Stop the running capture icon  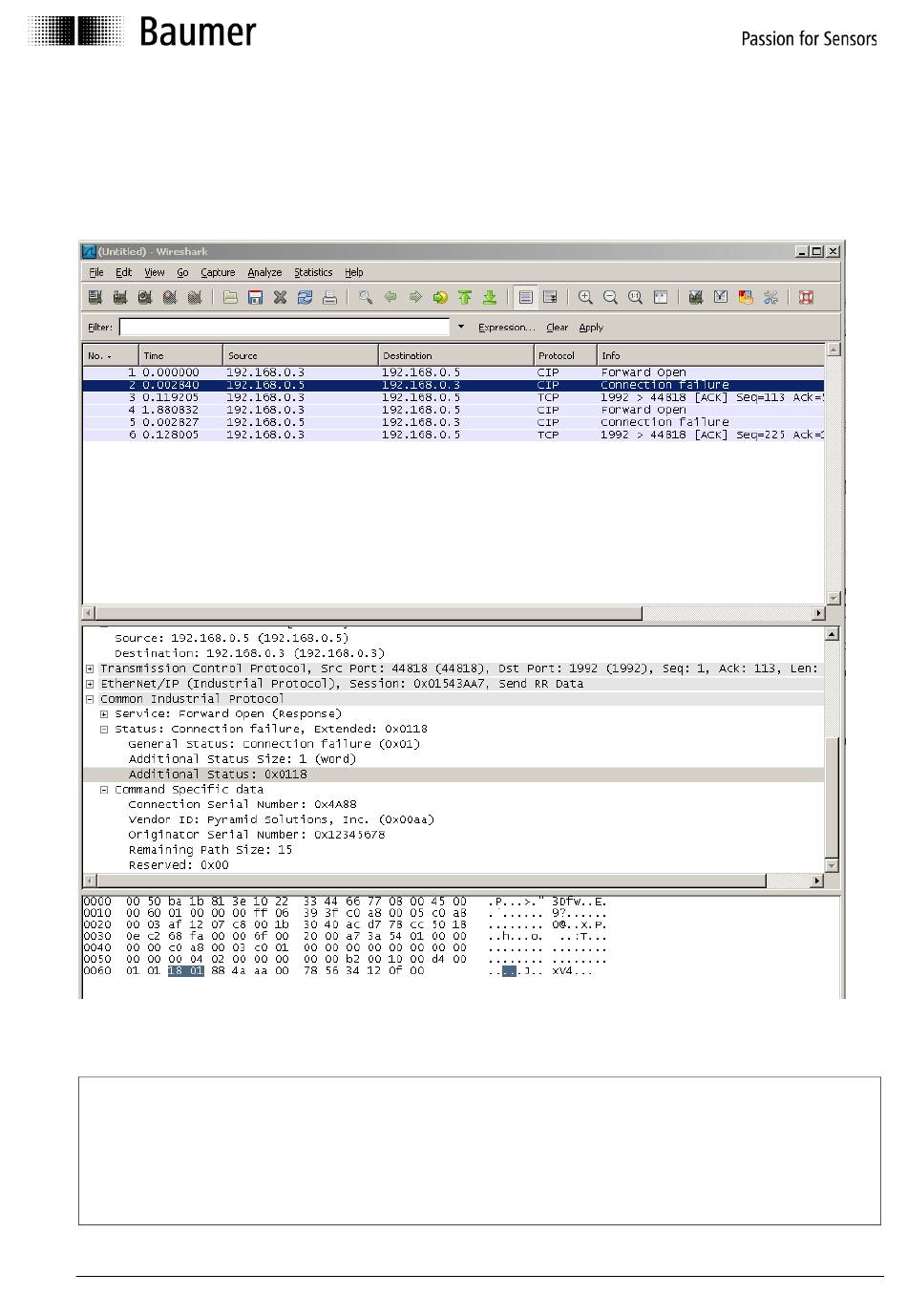click(x=169, y=297)
